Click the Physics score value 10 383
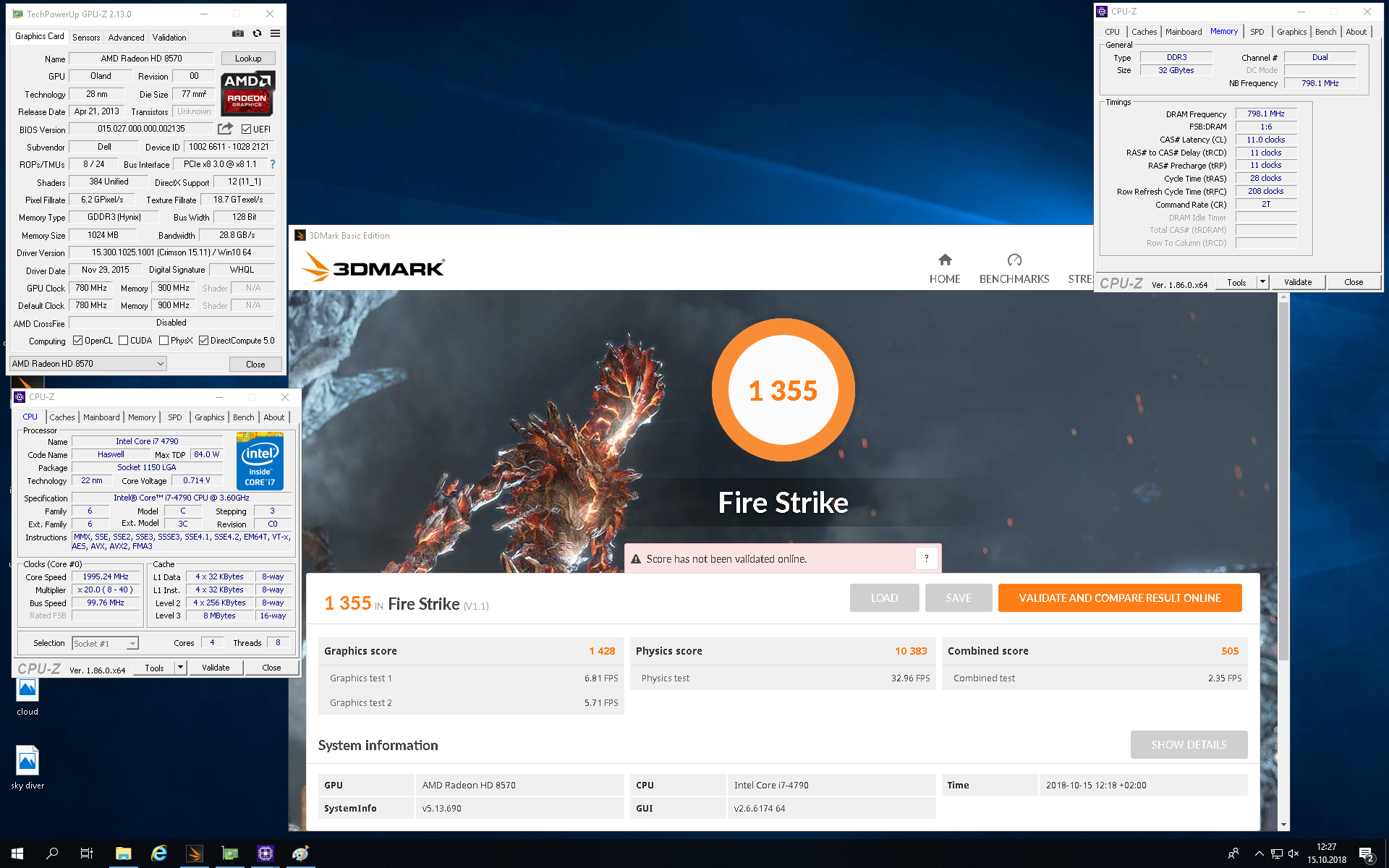 coord(911,651)
